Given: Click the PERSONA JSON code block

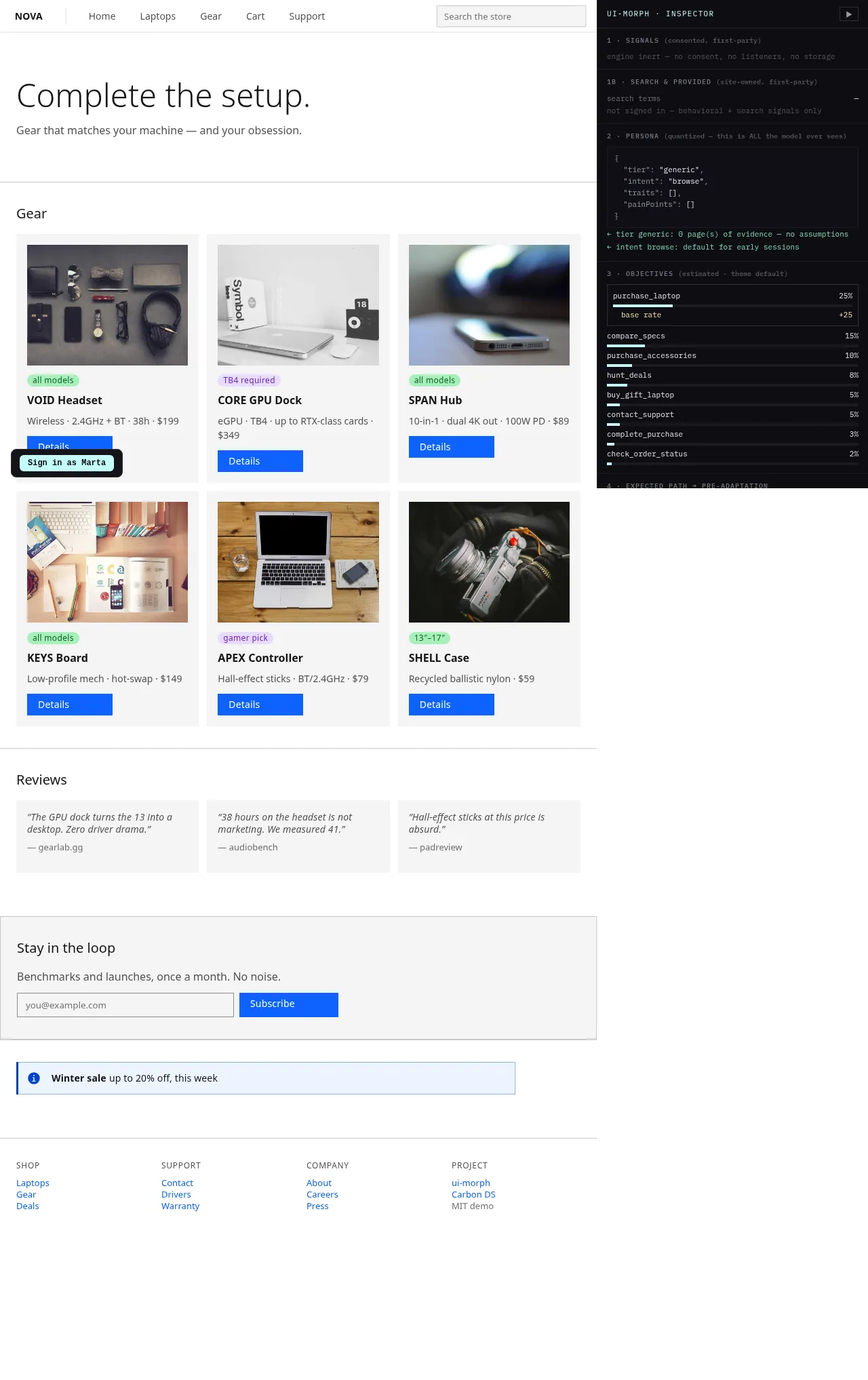Looking at the screenshot, I should pyautogui.click(x=732, y=186).
